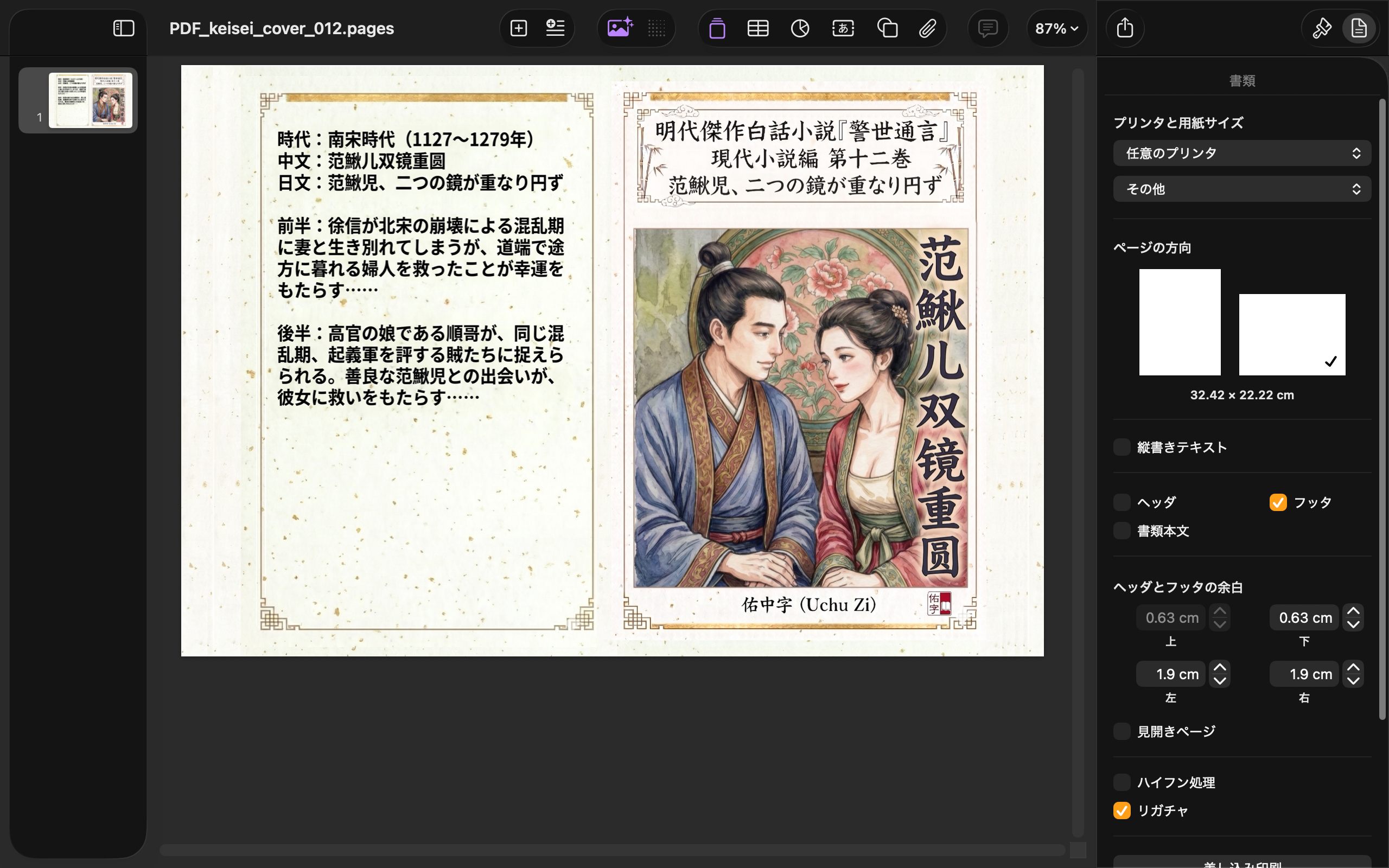Open the shapes tool
Image resolution: width=1389 pixels, height=868 pixels.
tap(887, 28)
